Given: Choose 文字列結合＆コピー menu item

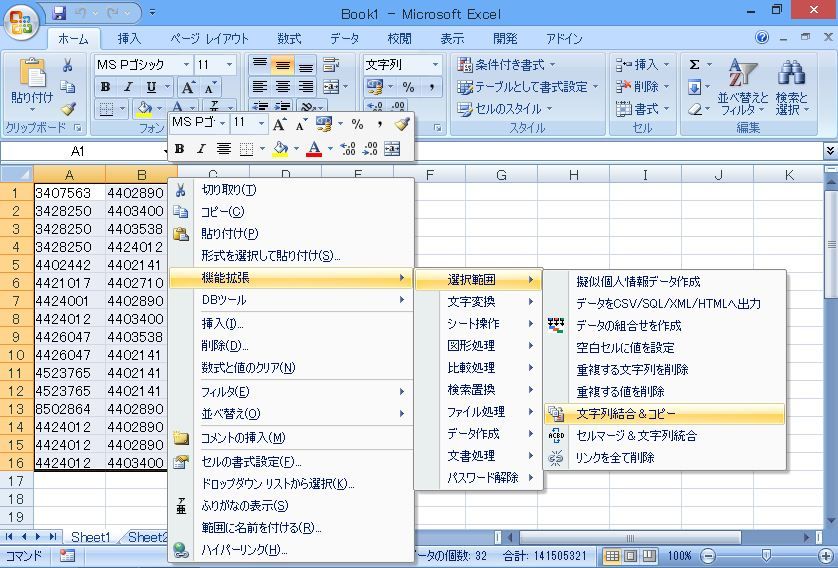Looking at the screenshot, I should (x=664, y=414).
